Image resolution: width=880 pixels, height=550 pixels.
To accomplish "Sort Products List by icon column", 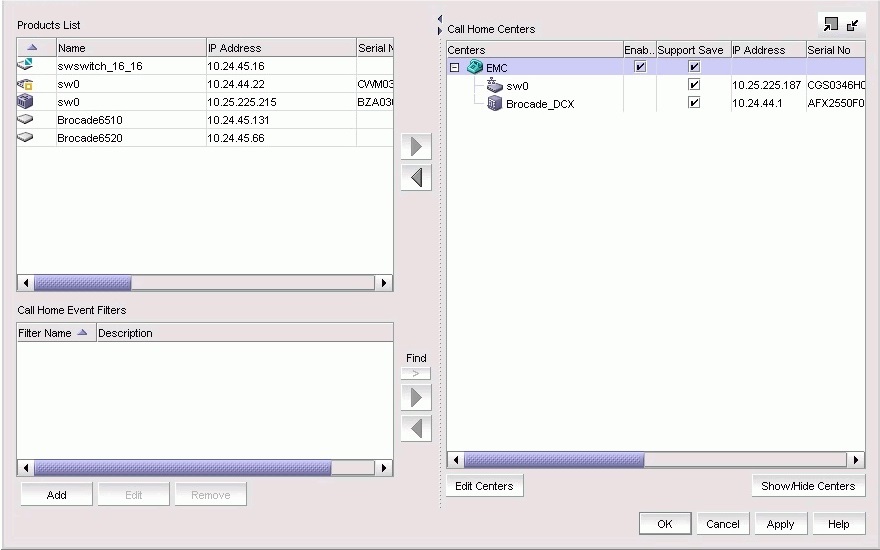I will 36,48.
